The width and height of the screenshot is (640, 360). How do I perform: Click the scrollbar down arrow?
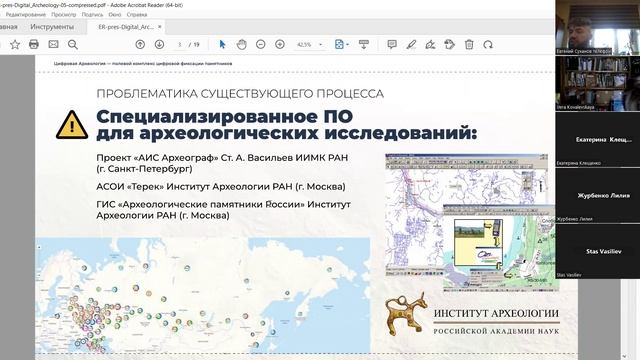[625, 357]
